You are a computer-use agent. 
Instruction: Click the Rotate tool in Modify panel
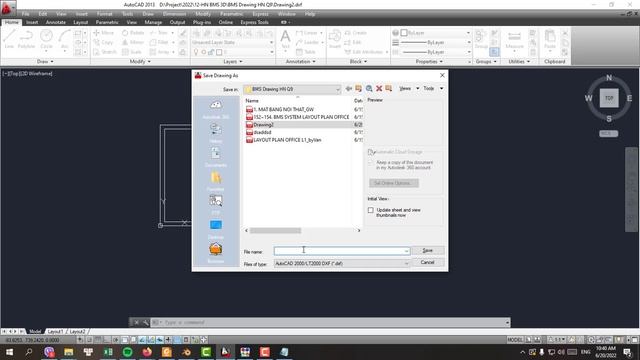tap(133, 33)
